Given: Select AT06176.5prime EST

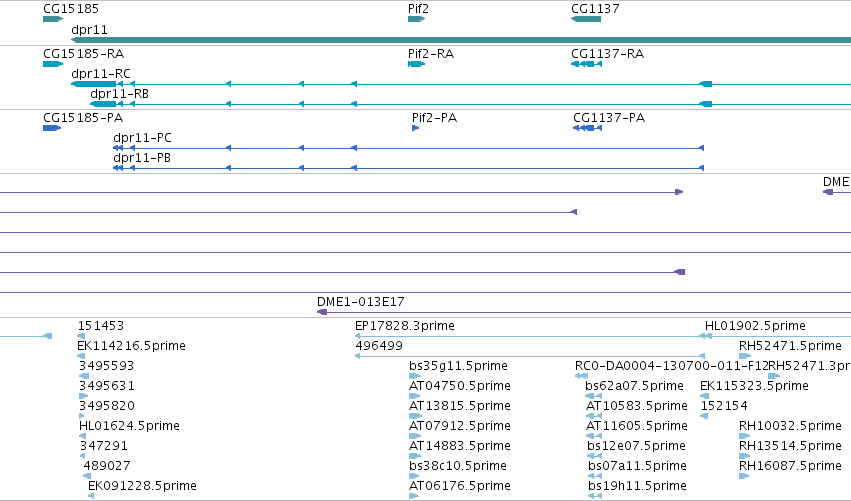Looking at the screenshot, I should [415, 496].
